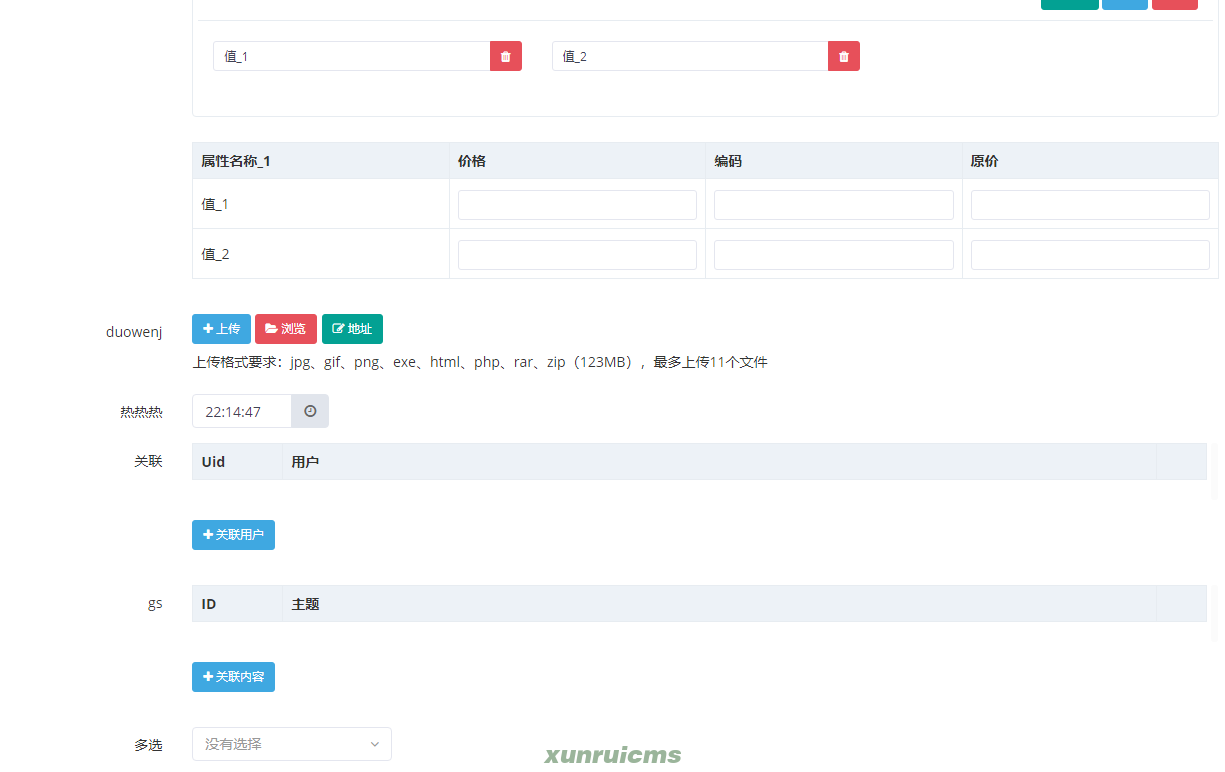Click the 上传 upload button

(x=221, y=329)
